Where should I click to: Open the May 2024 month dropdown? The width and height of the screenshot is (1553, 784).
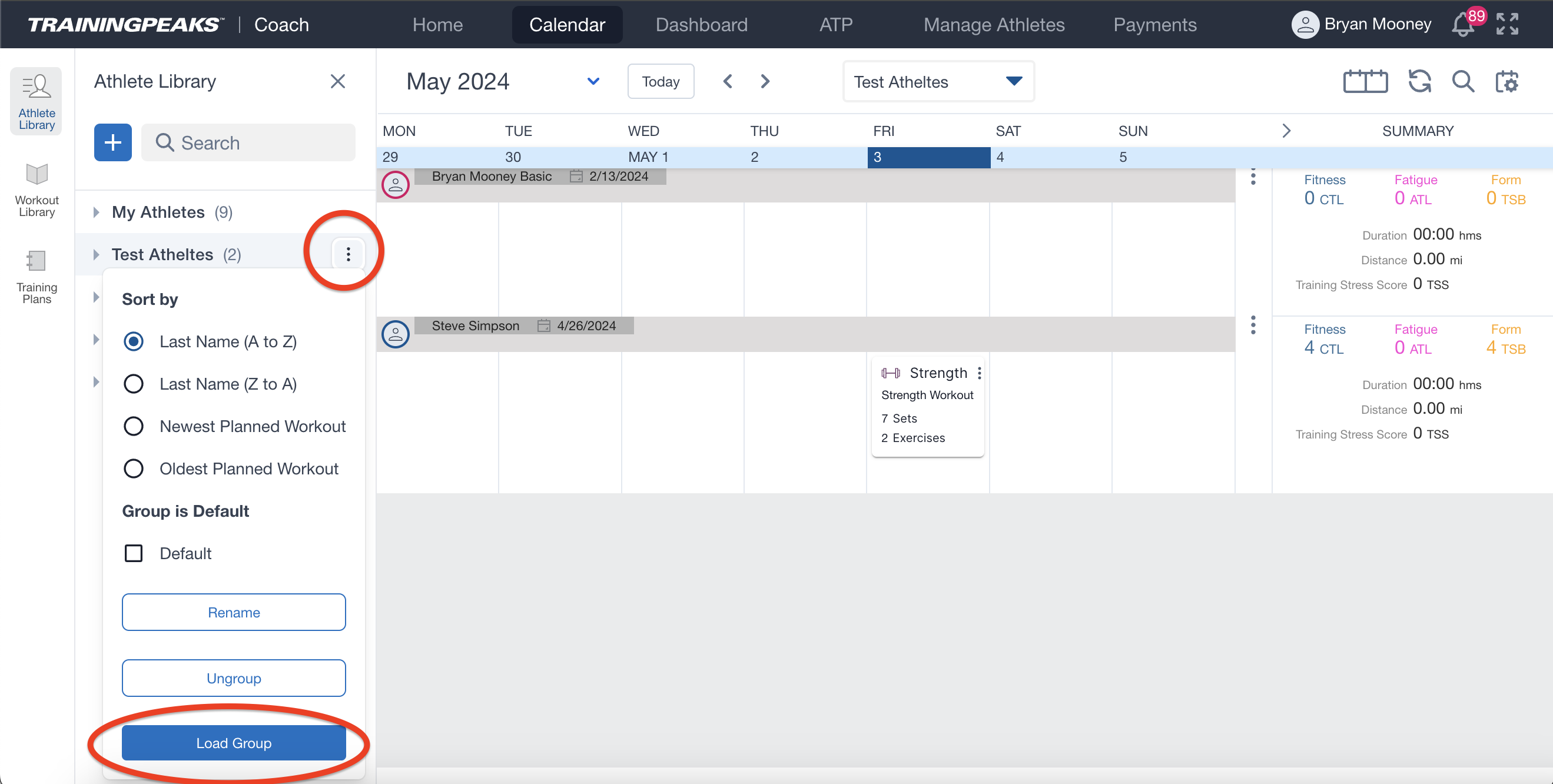[593, 81]
